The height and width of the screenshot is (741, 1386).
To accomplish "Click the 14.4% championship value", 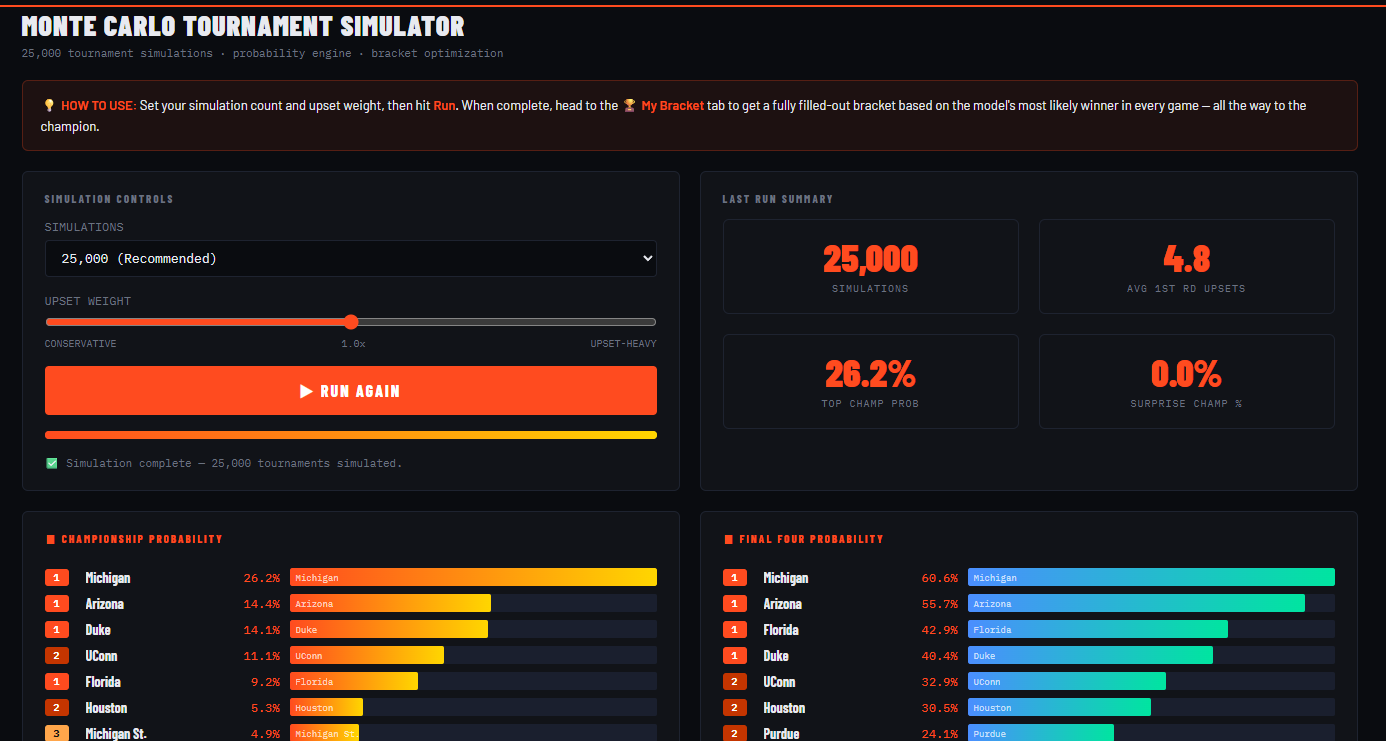I will coord(261,604).
